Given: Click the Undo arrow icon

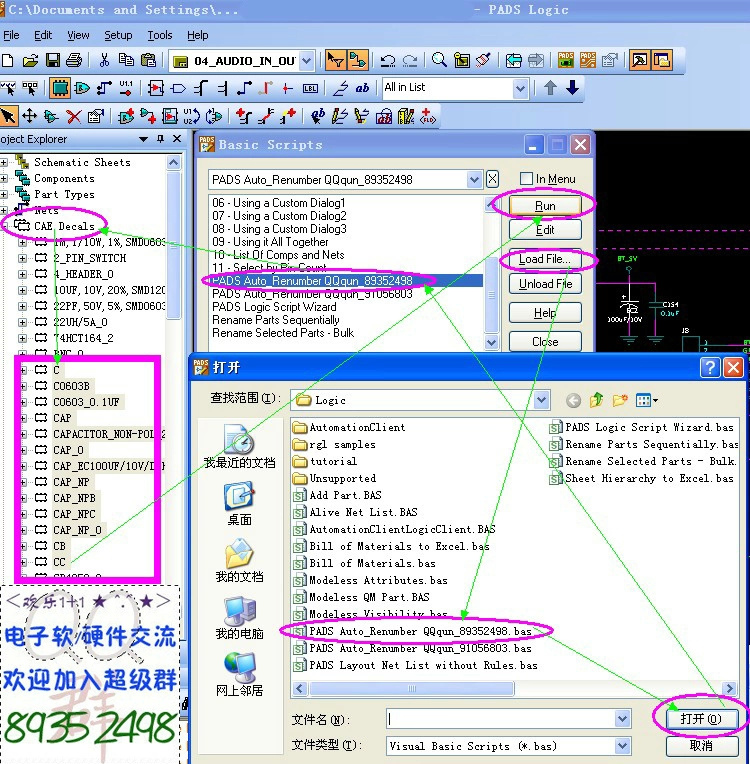Looking at the screenshot, I should point(388,60).
